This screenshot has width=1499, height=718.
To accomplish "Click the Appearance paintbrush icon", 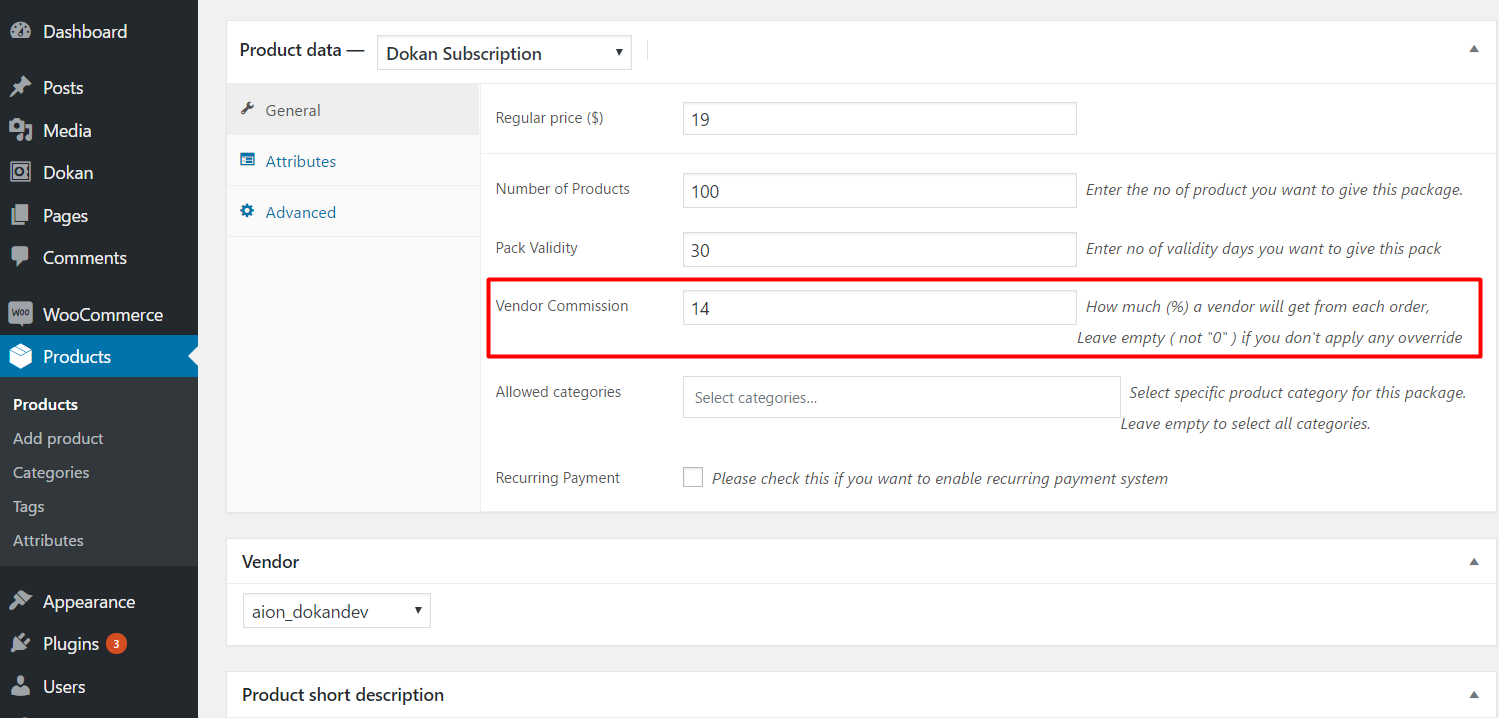I will 20,601.
